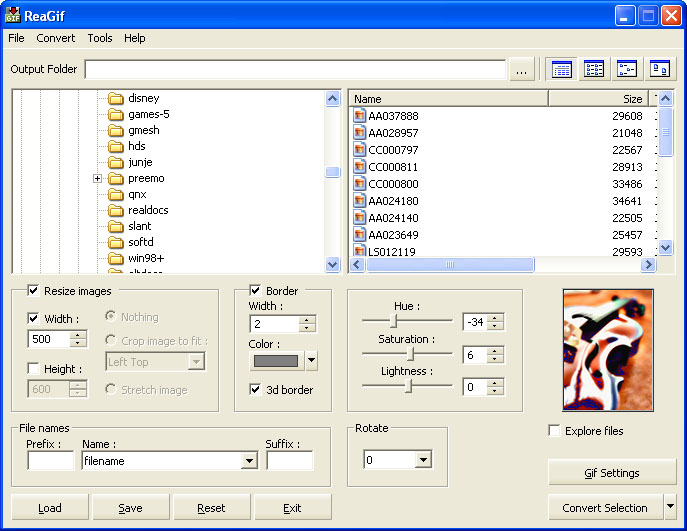This screenshot has width=687, height=531.
Task: Open the Tools menu
Action: pyautogui.click(x=100, y=38)
